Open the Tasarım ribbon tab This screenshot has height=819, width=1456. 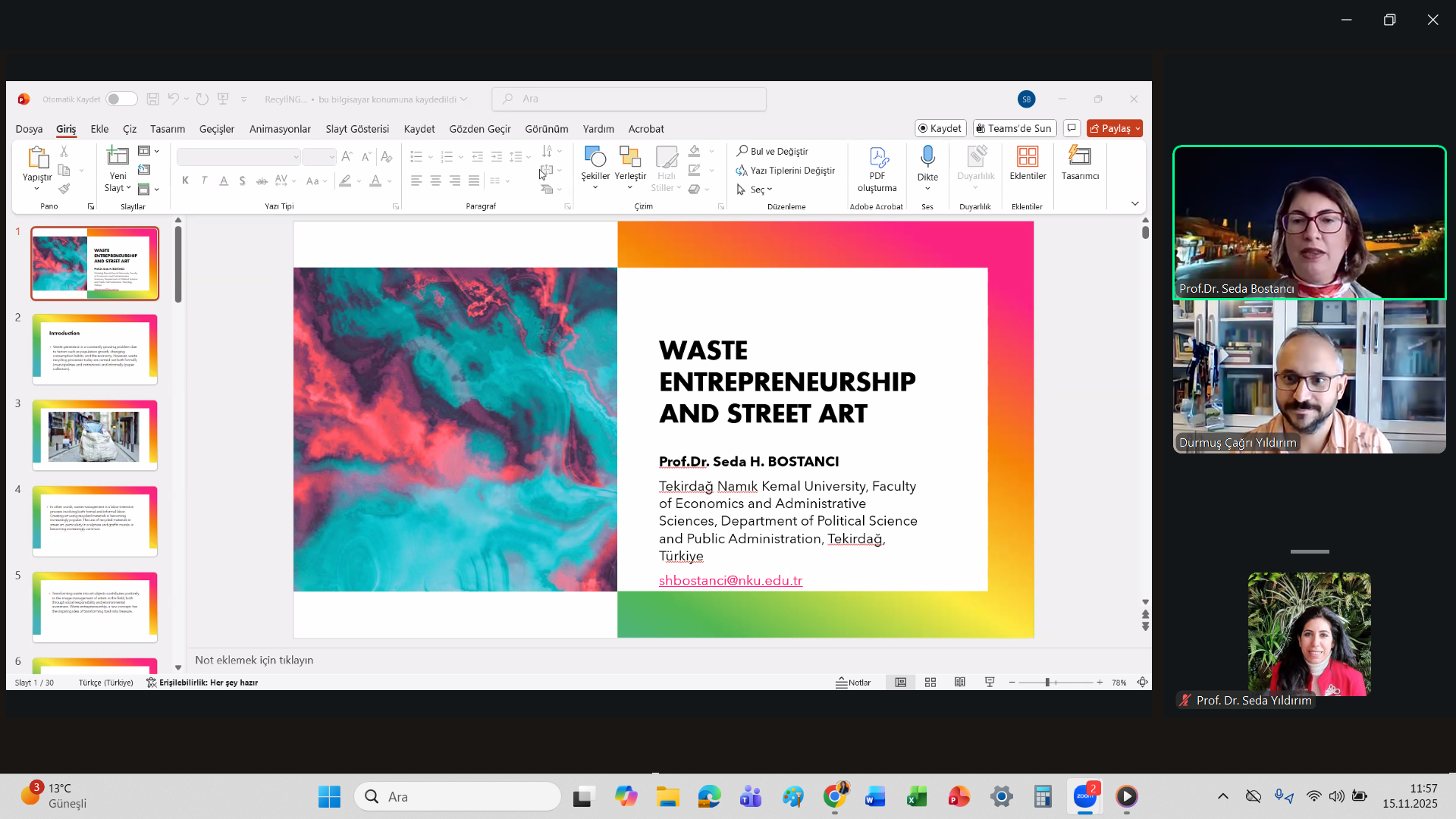[x=168, y=129]
